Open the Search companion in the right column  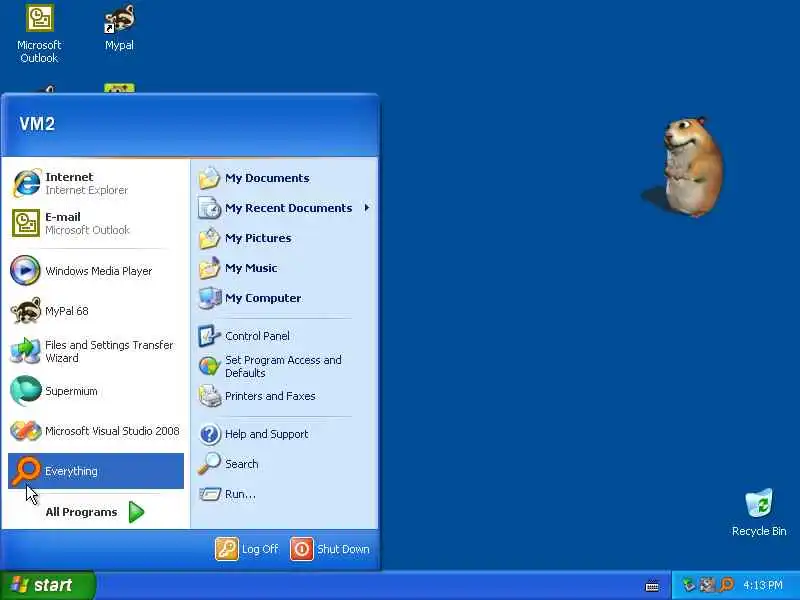pos(284,464)
